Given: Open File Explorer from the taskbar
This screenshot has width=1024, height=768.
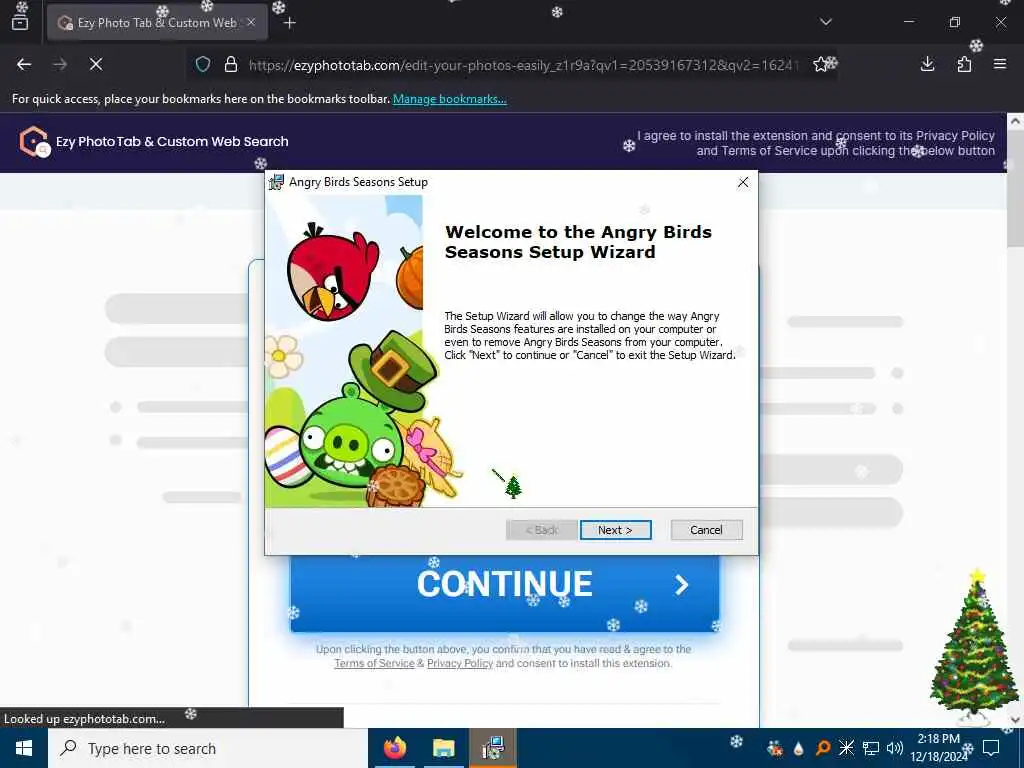Looking at the screenshot, I should point(443,748).
